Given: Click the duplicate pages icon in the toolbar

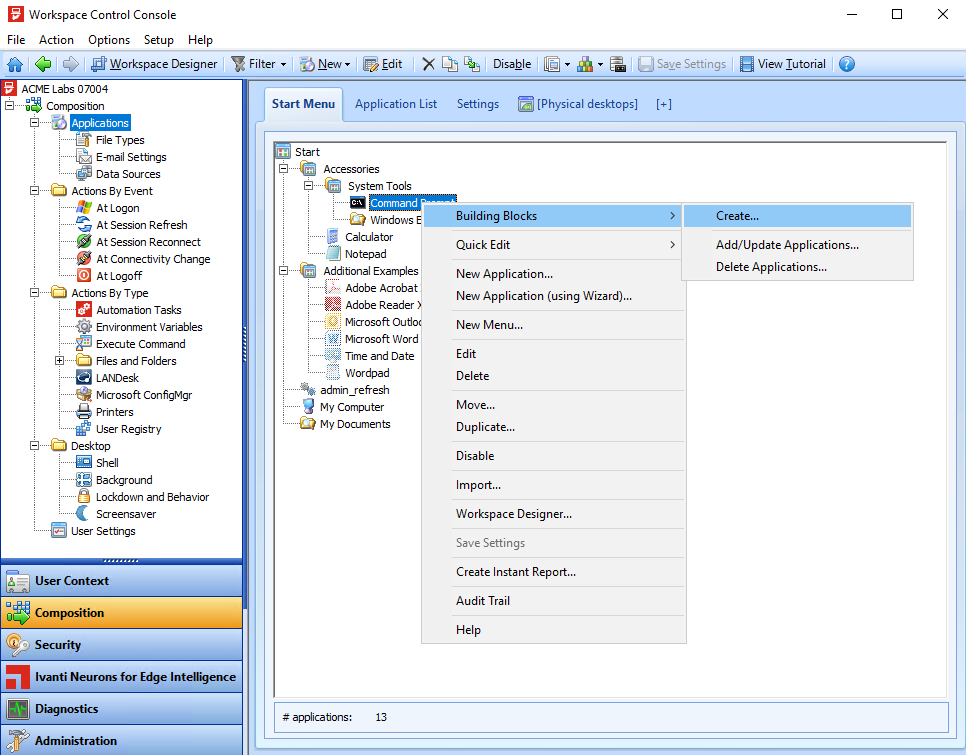Looking at the screenshot, I should click(450, 64).
